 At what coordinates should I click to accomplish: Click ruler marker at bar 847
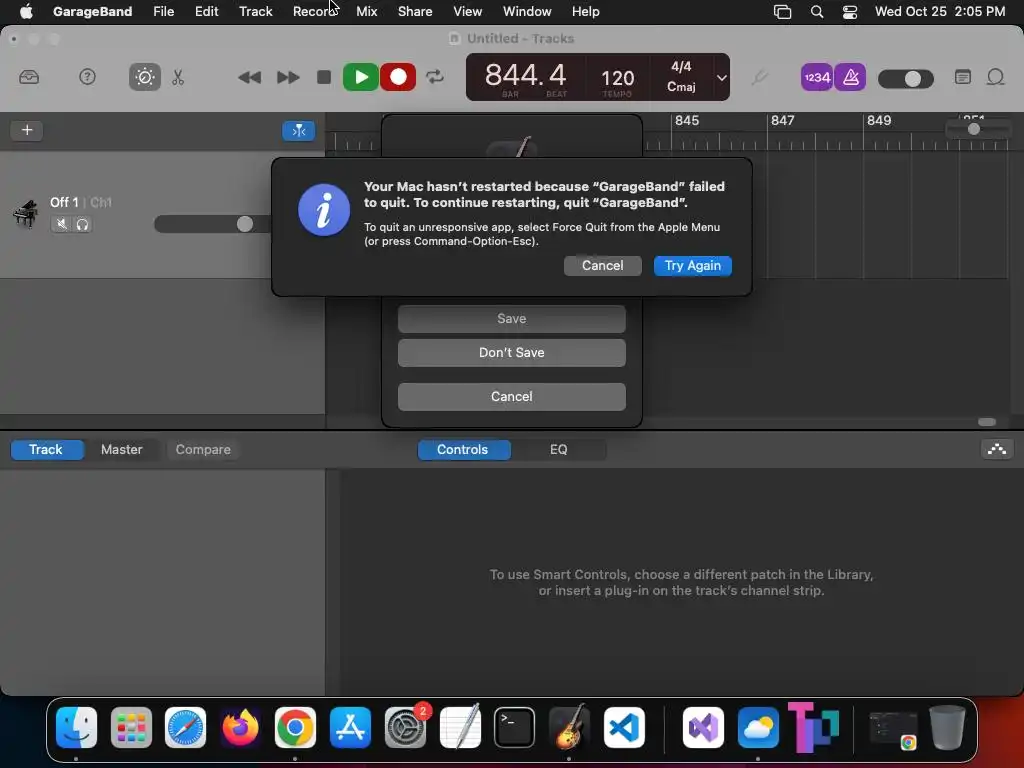(782, 121)
